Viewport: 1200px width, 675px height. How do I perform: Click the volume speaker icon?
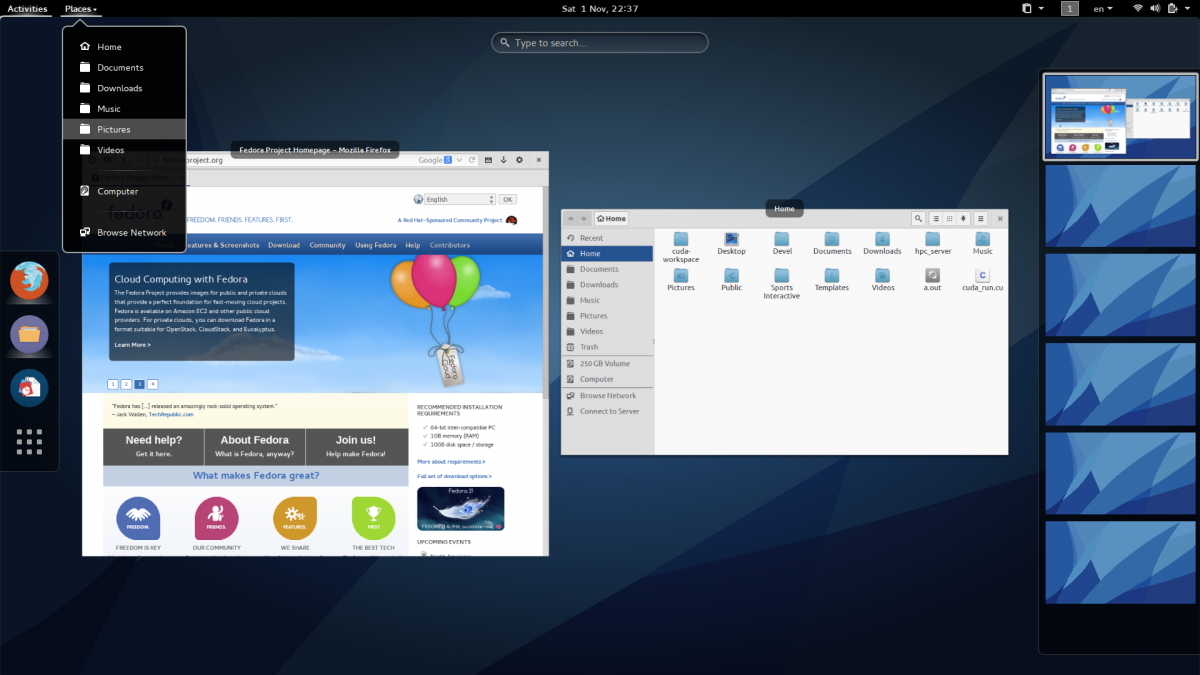point(1154,8)
